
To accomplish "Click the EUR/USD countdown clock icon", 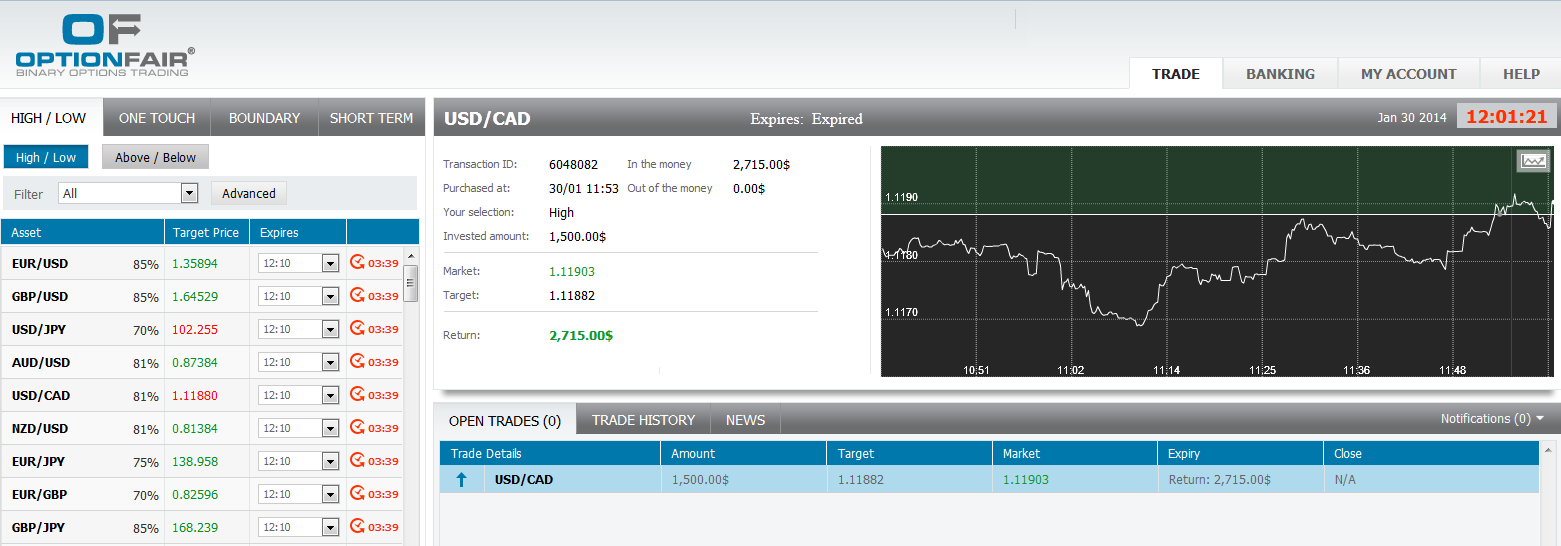I will 358,263.
